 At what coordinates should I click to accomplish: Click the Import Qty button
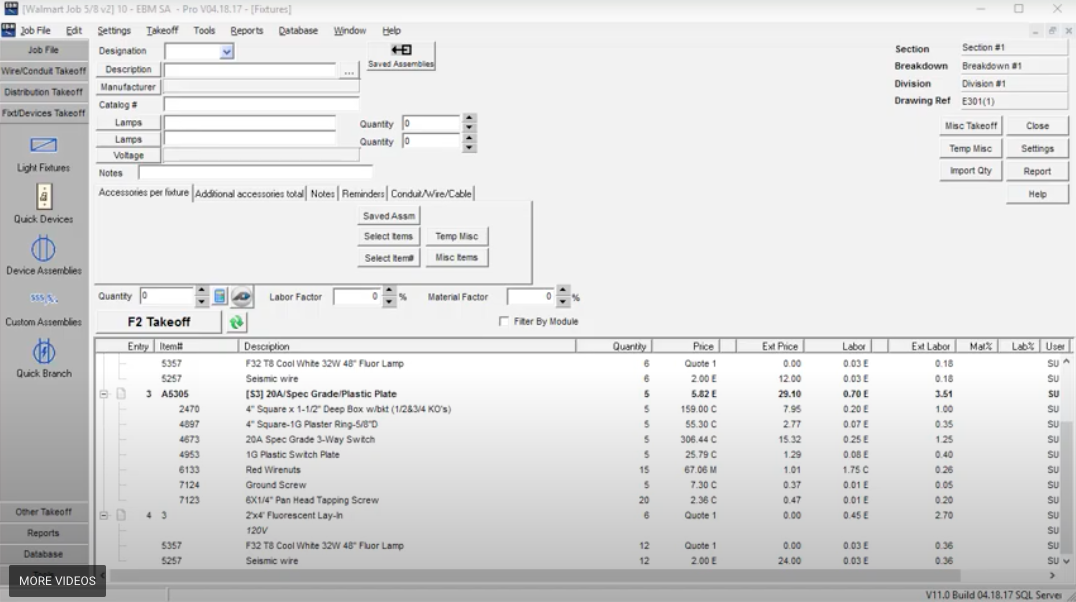[970, 170]
